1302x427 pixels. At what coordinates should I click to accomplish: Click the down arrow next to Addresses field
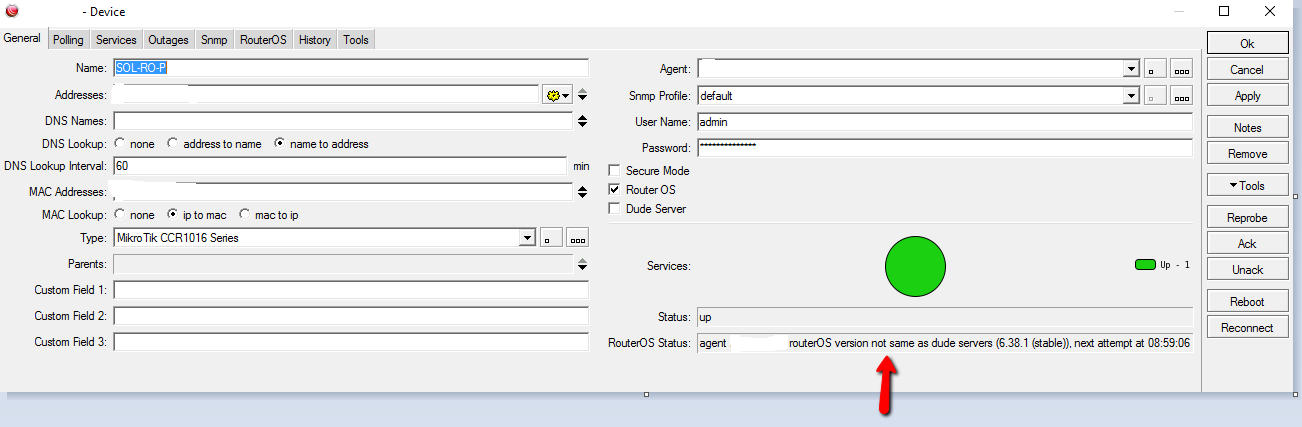click(x=582, y=99)
